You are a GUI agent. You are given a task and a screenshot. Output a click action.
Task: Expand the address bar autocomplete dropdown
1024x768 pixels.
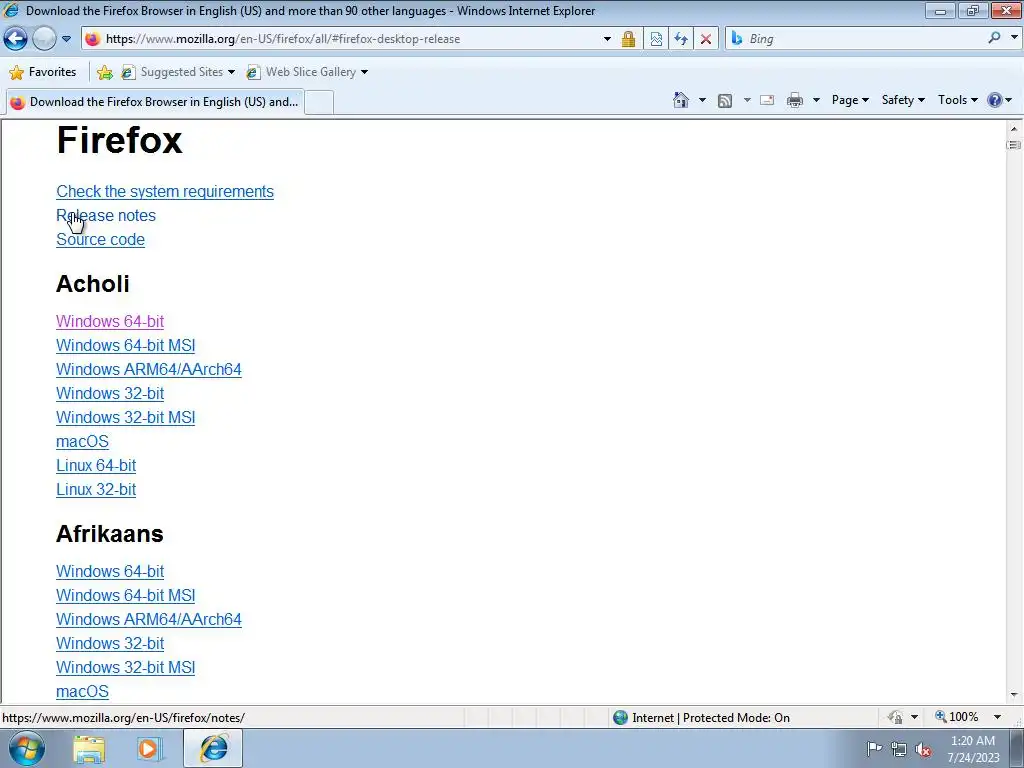click(607, 39)
